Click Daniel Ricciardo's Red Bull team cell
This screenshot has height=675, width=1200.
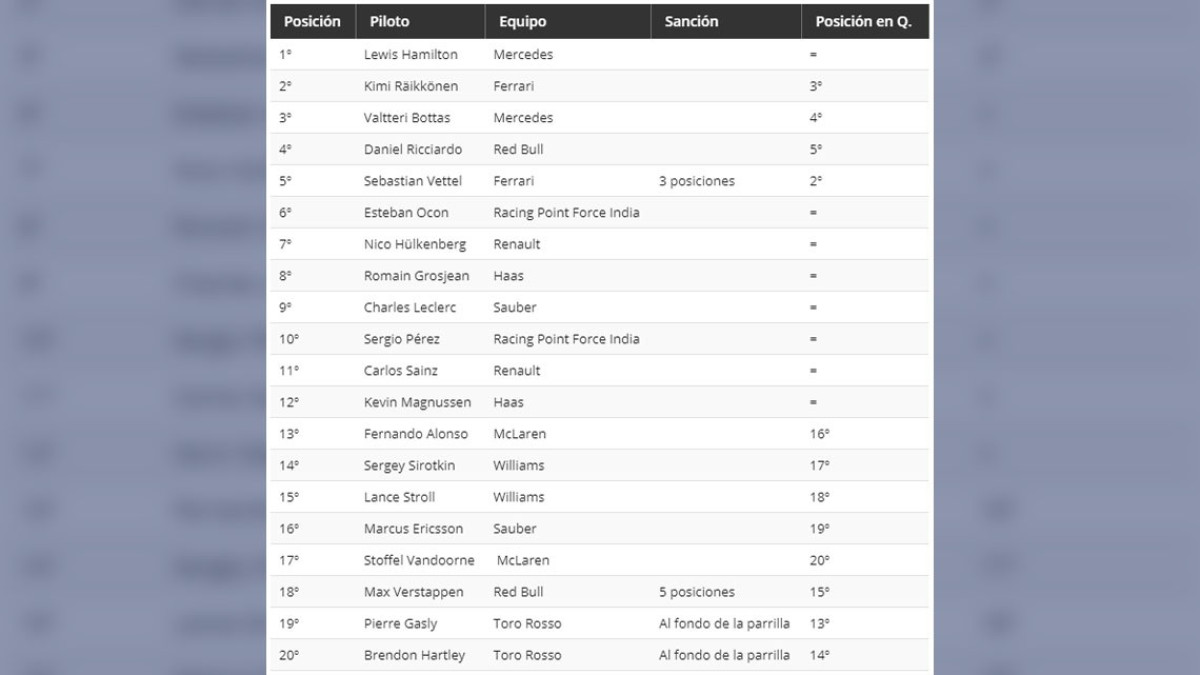[518, 150]
